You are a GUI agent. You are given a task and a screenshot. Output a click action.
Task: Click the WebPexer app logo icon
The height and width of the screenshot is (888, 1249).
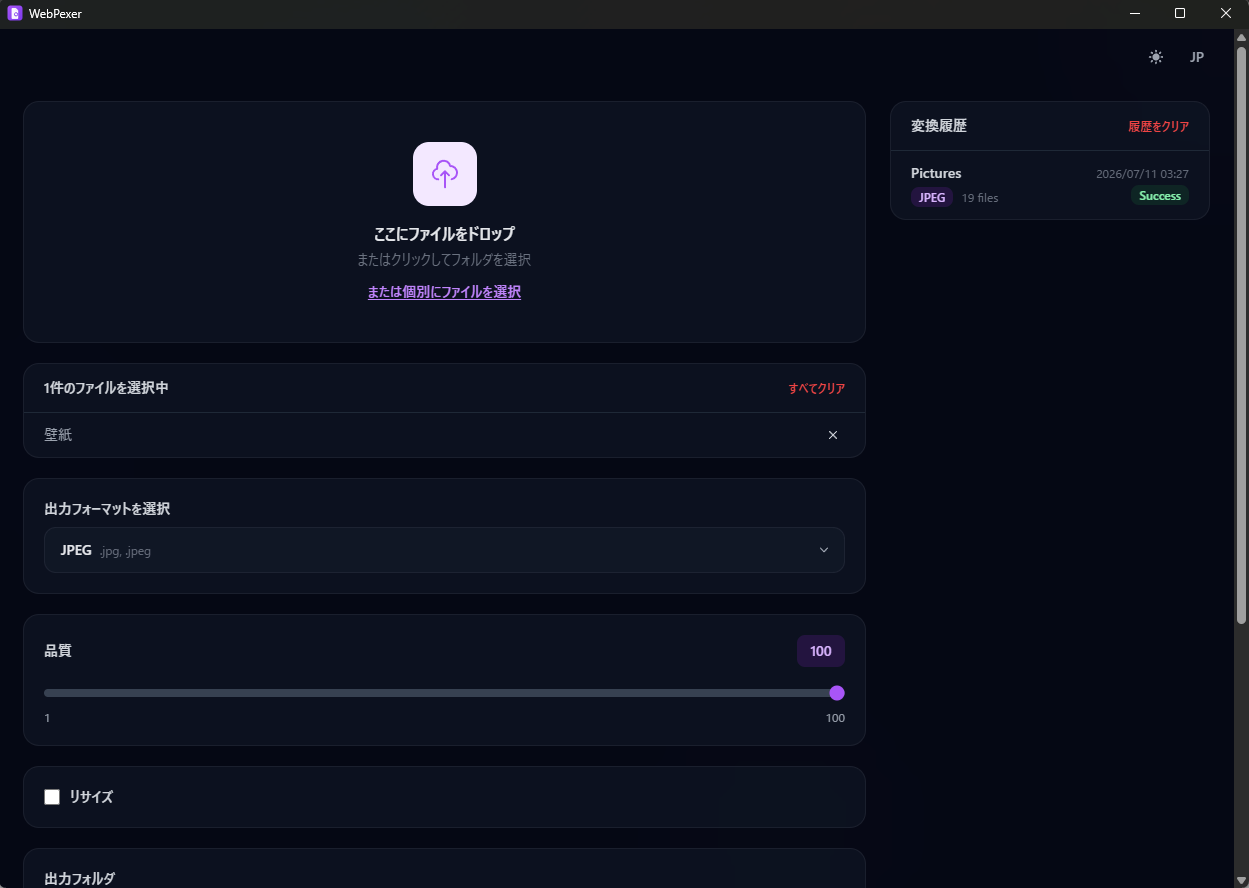click(x=14, y=13)
